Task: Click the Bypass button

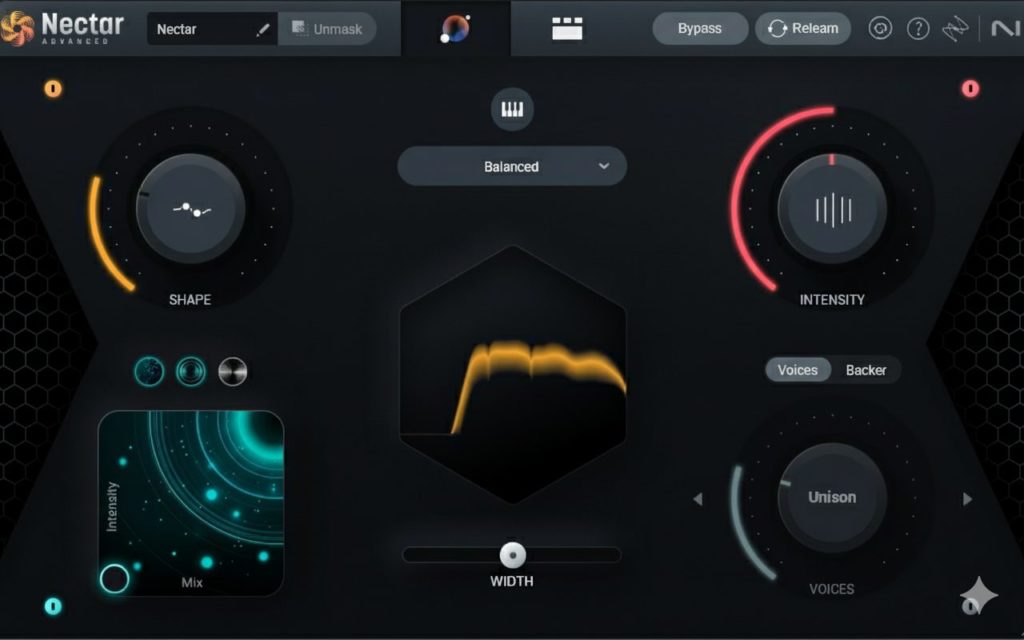Action: coord(700,28)
